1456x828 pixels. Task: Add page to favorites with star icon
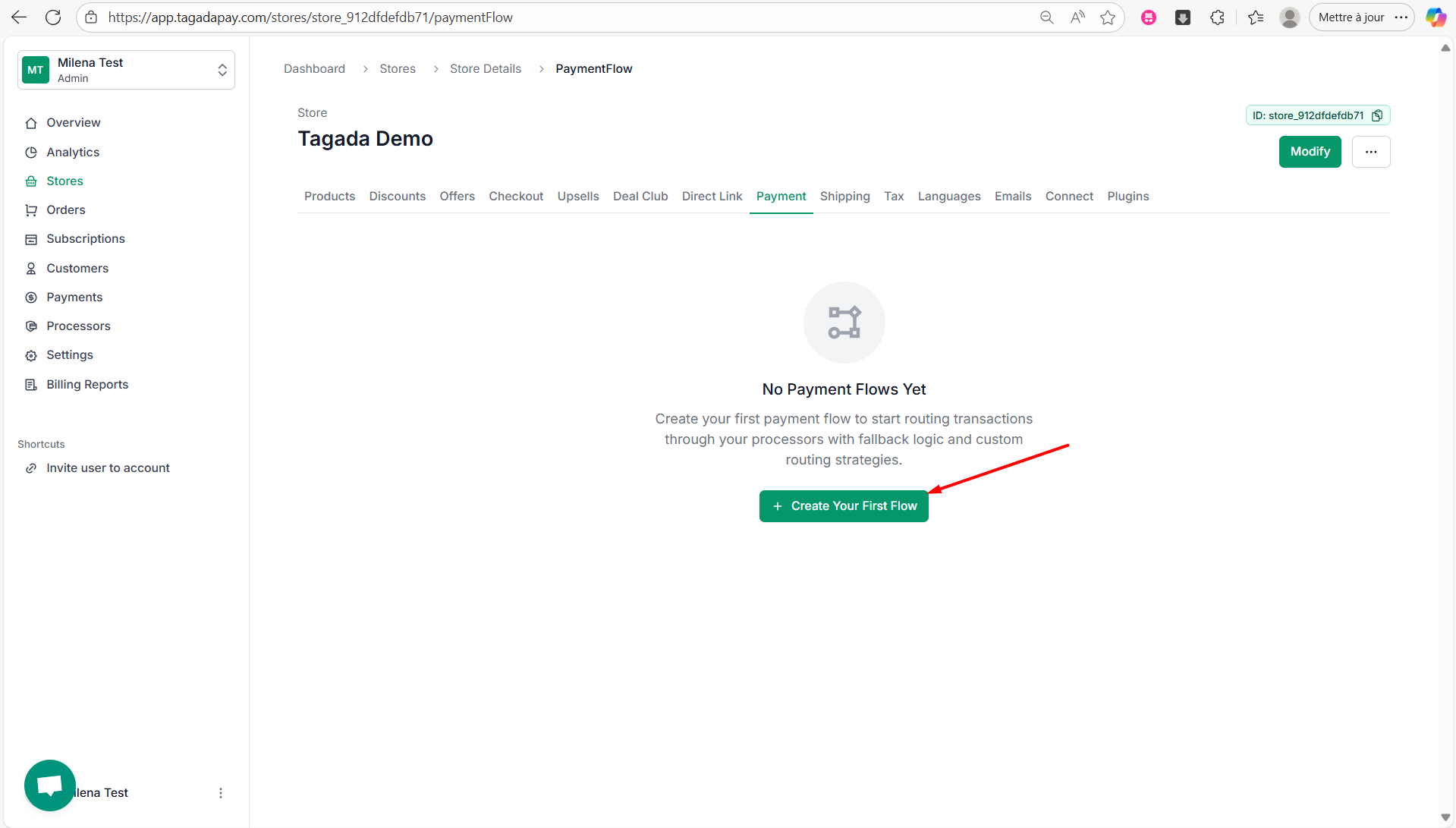pyautogui.click(x=1108, y=17)
